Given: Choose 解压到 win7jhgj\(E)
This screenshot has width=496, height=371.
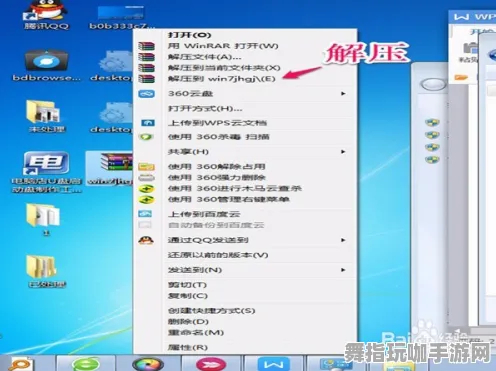Looking at the screenshot, I should click(x=222, y=79).
